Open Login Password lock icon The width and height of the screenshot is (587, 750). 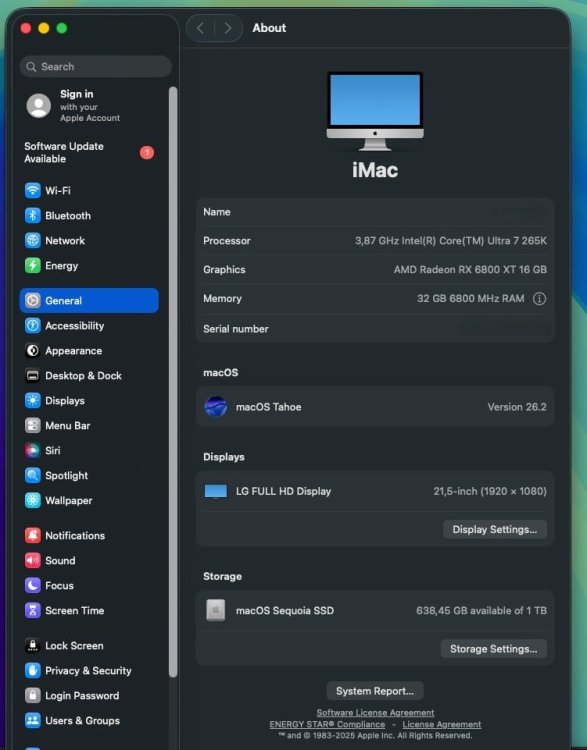(x=33, y=695)
